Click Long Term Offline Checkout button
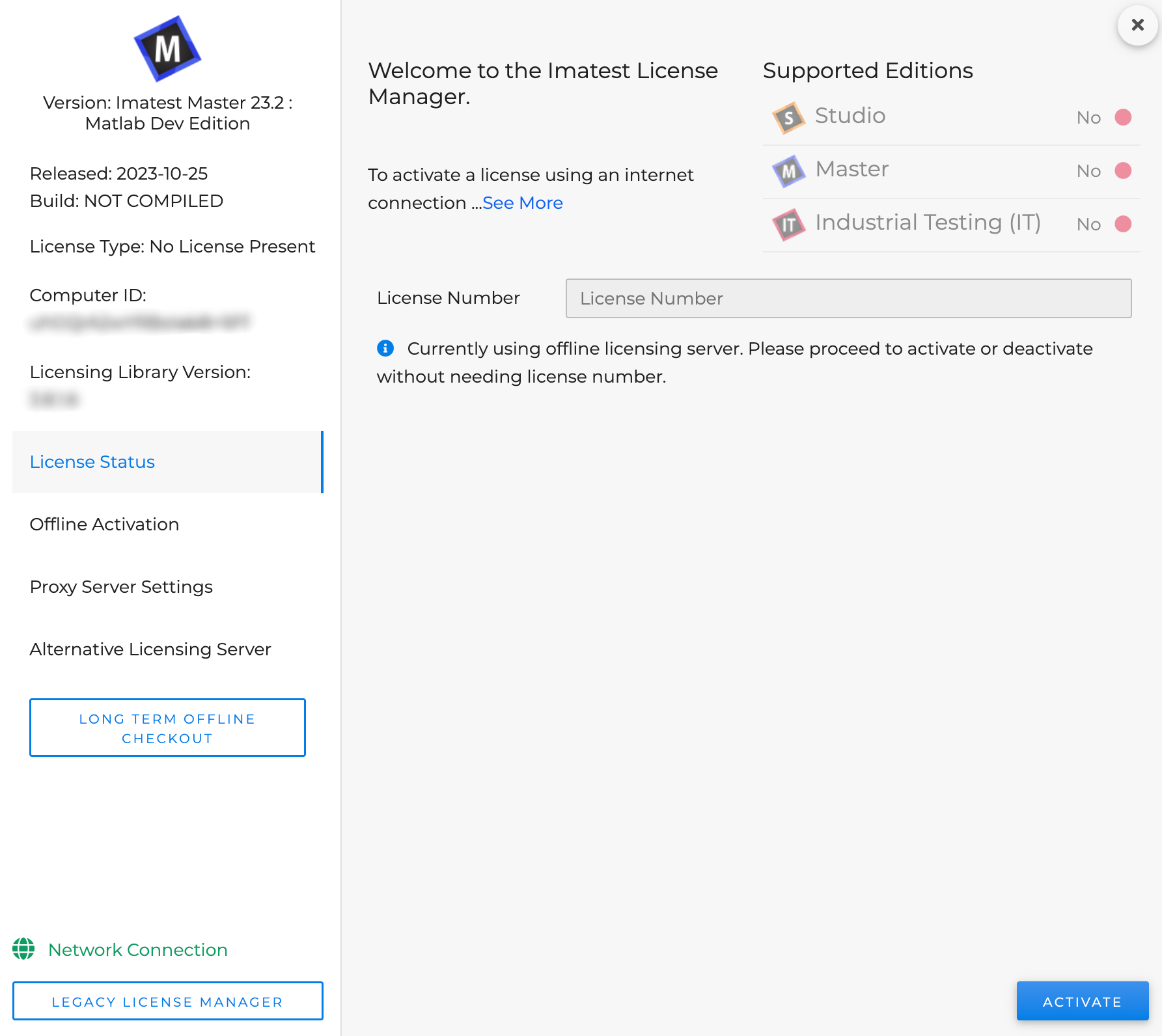The width and height of the screenshot is (1162, 1036). point(167,728)
